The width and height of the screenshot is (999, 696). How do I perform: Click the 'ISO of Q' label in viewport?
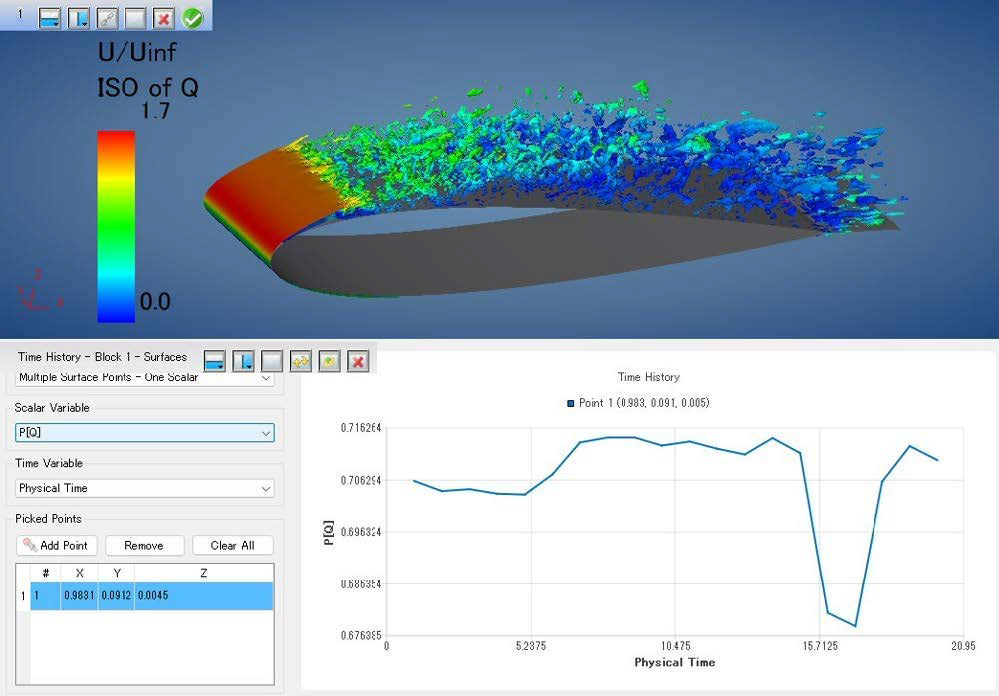tap(148, 87)
